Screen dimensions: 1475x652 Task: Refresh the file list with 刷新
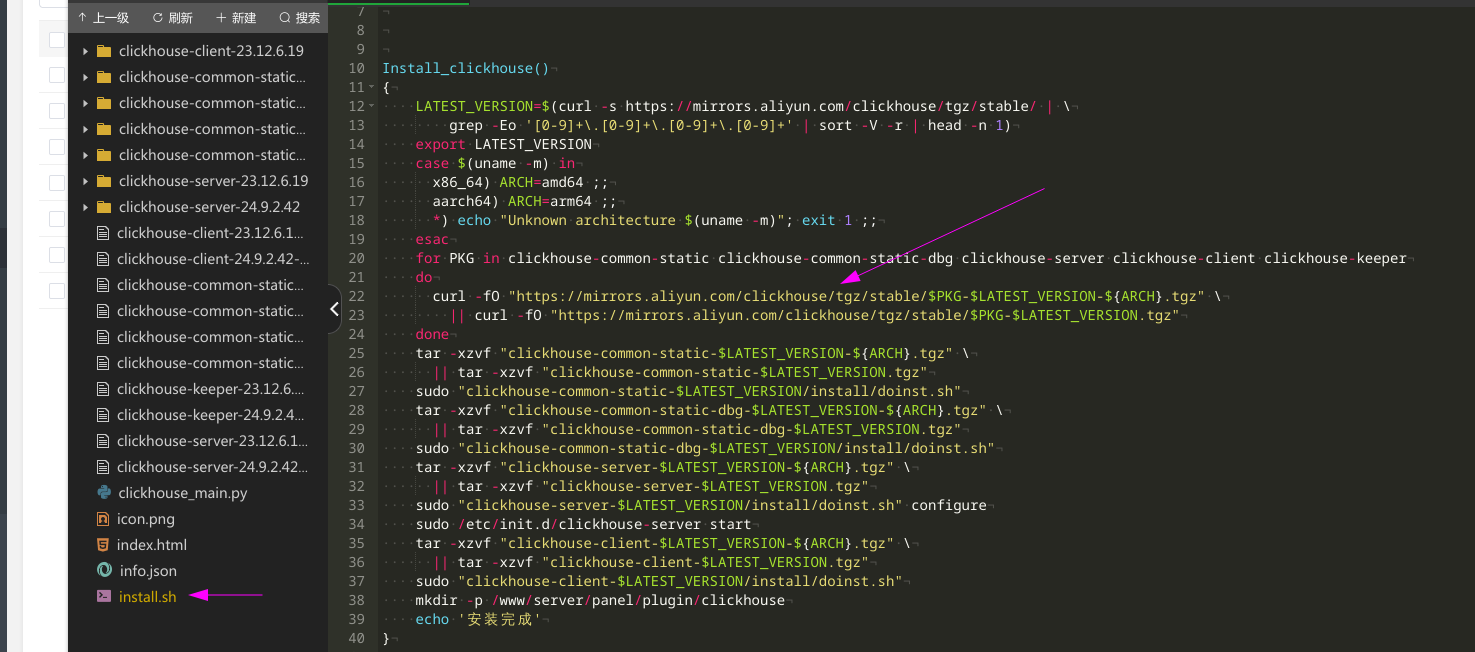[x=172, y=18]
